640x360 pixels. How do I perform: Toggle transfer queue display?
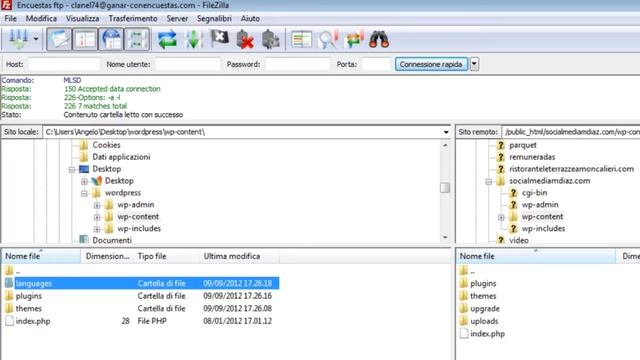pyautogui.click(x=137, y=39)
